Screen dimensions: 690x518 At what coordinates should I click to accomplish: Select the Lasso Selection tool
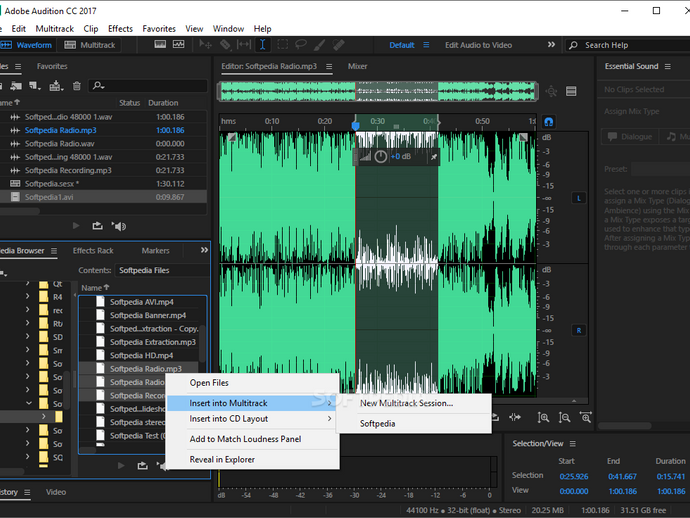tap(302, 45)
